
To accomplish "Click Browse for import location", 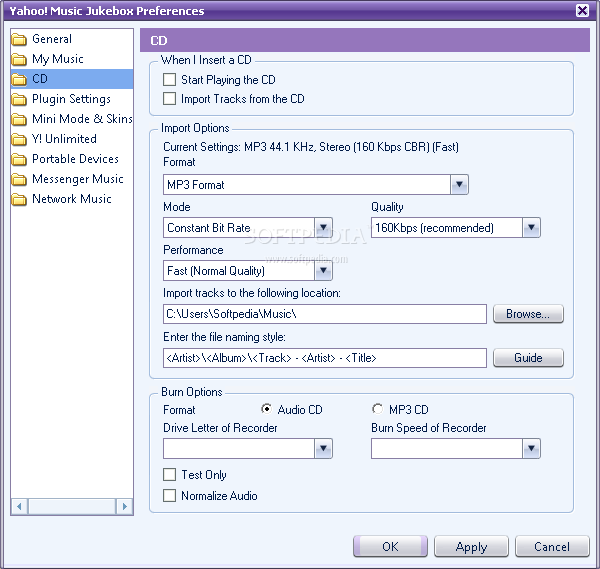I will pos(528,314).
